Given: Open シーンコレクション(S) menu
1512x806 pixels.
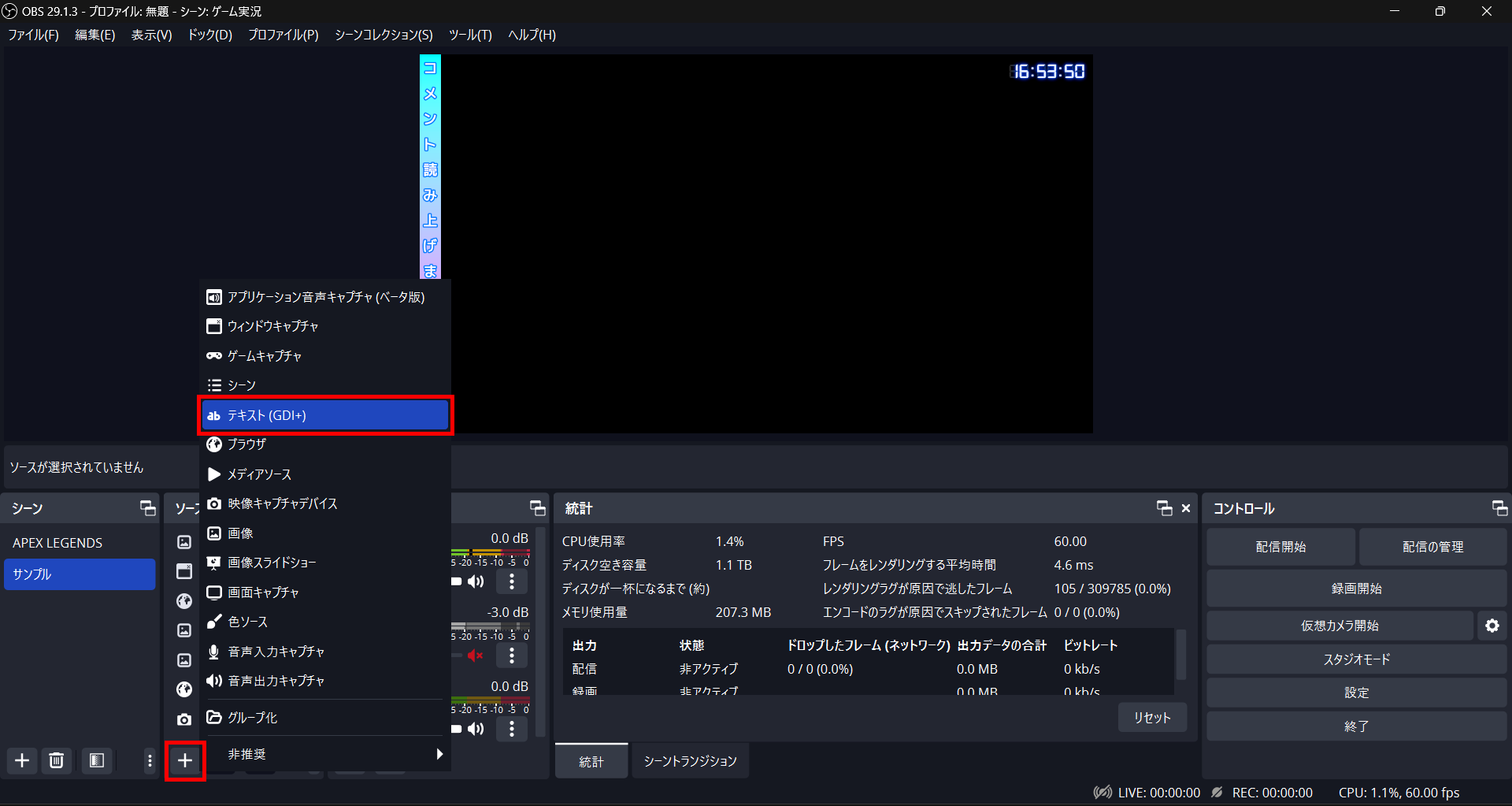Looking at the screenshot, I should coord(384,35).
